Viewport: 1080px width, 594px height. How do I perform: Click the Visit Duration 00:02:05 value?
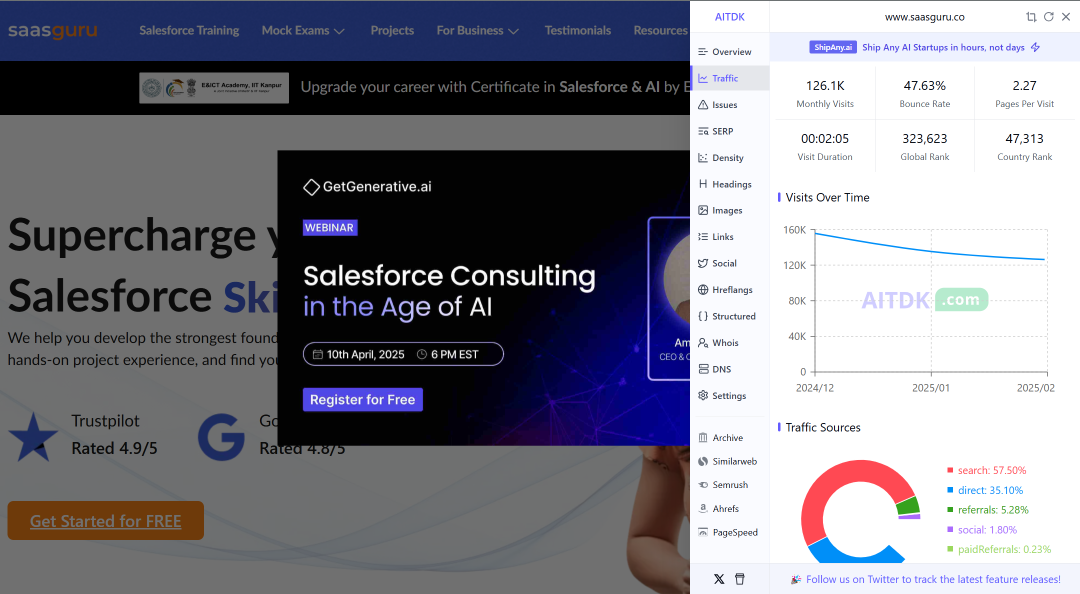(825, 139)
